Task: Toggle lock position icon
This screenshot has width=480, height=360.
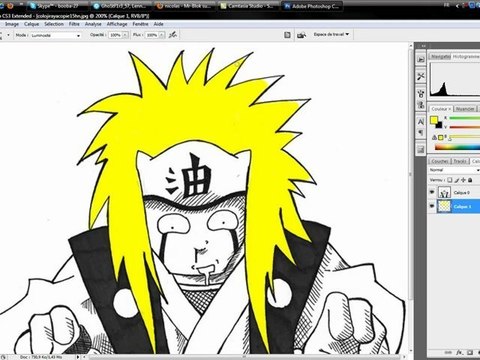Action: coord(463,180)
